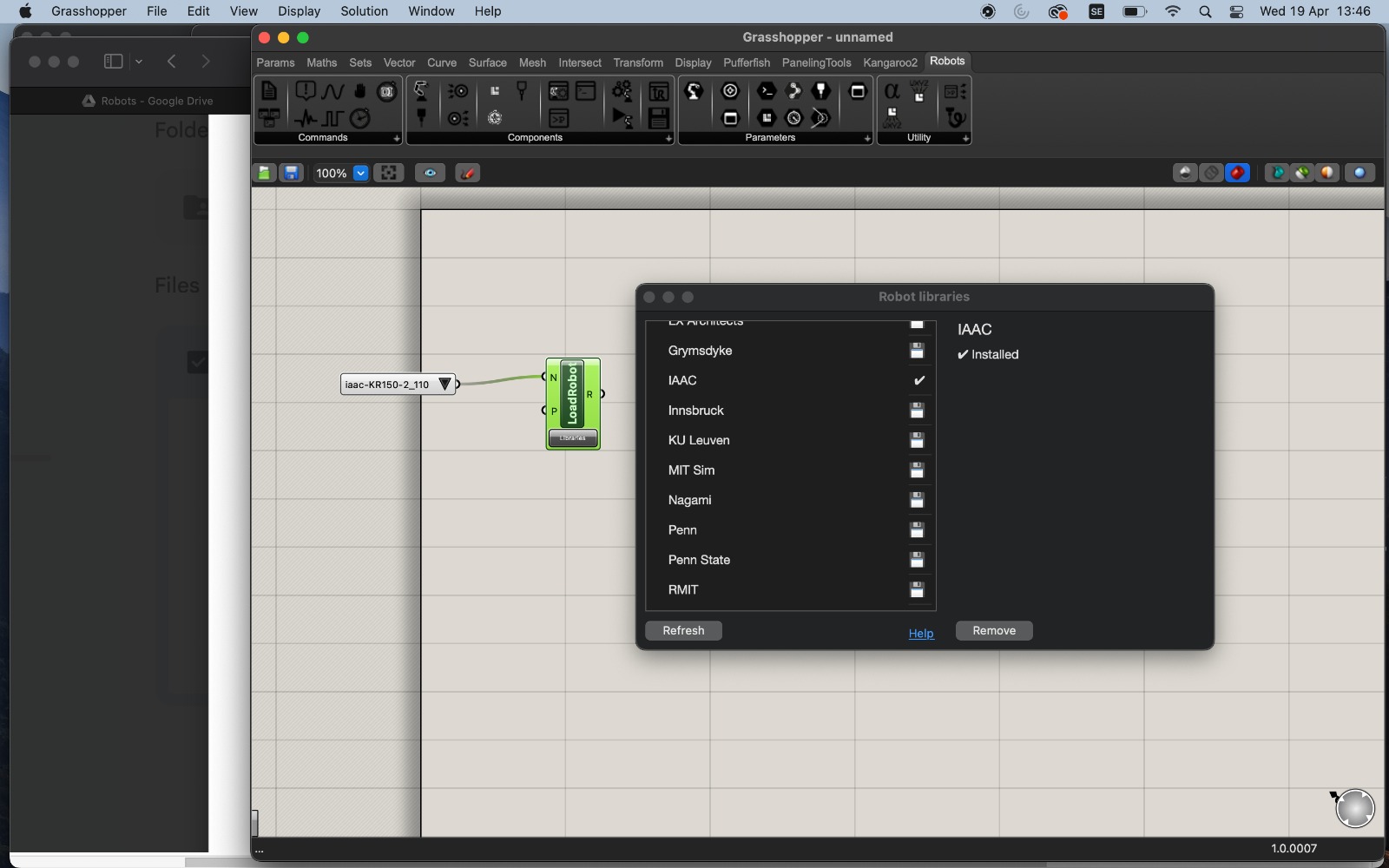Open the Display menu in menu bar
Screen dimensions: 1389x868
pyautogui.click(x=299, y=11)
